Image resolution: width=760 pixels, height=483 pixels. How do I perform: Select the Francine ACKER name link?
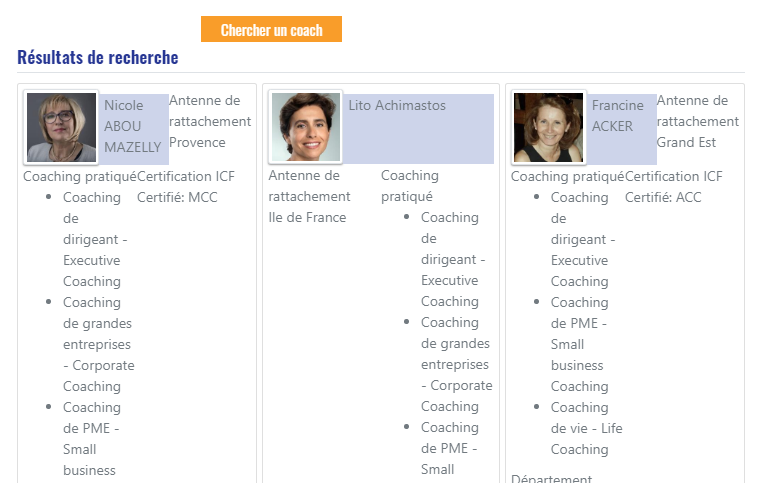[618, 116]
